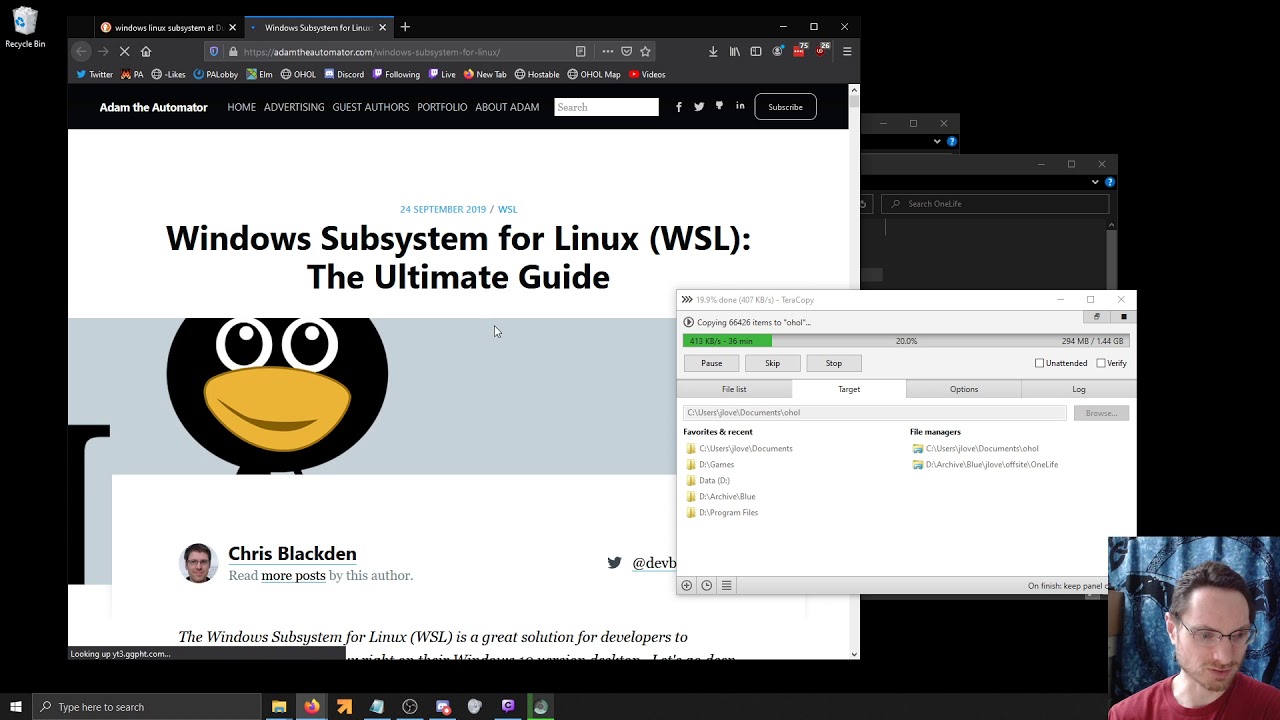Click the LinkedIn icon in site header
Viewport: 1280px width, 720px height.
click(740, 106)
